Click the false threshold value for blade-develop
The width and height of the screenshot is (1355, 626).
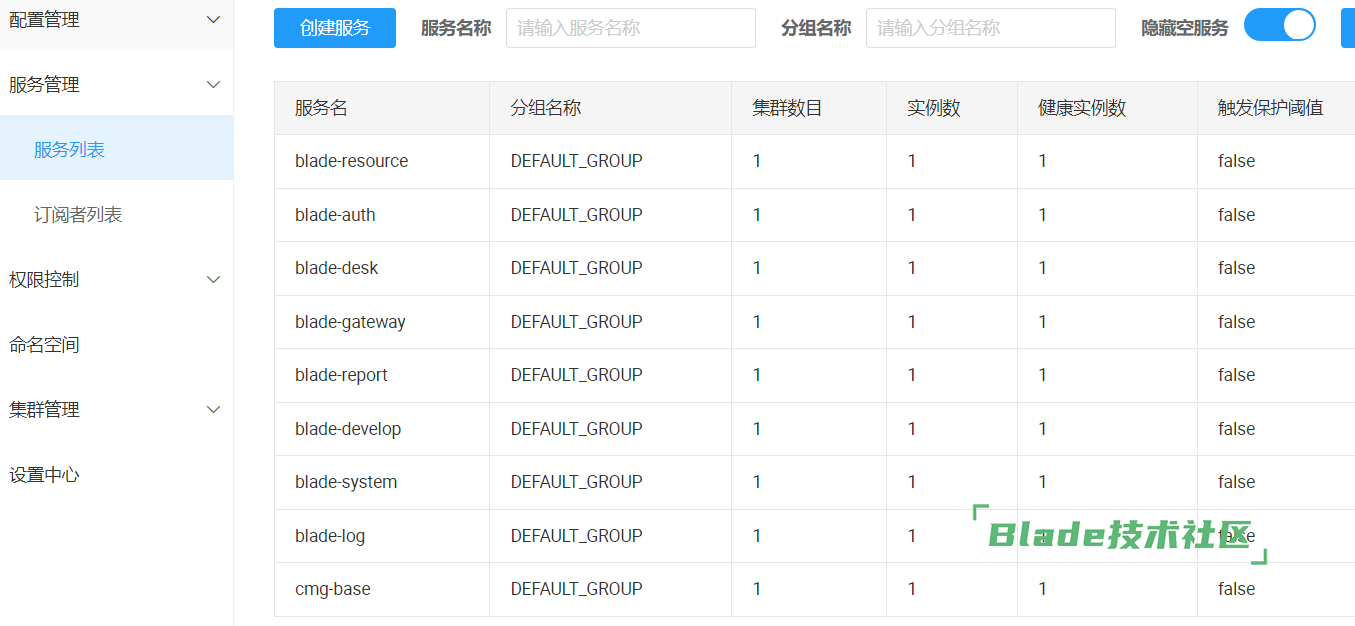[1236, 429]
